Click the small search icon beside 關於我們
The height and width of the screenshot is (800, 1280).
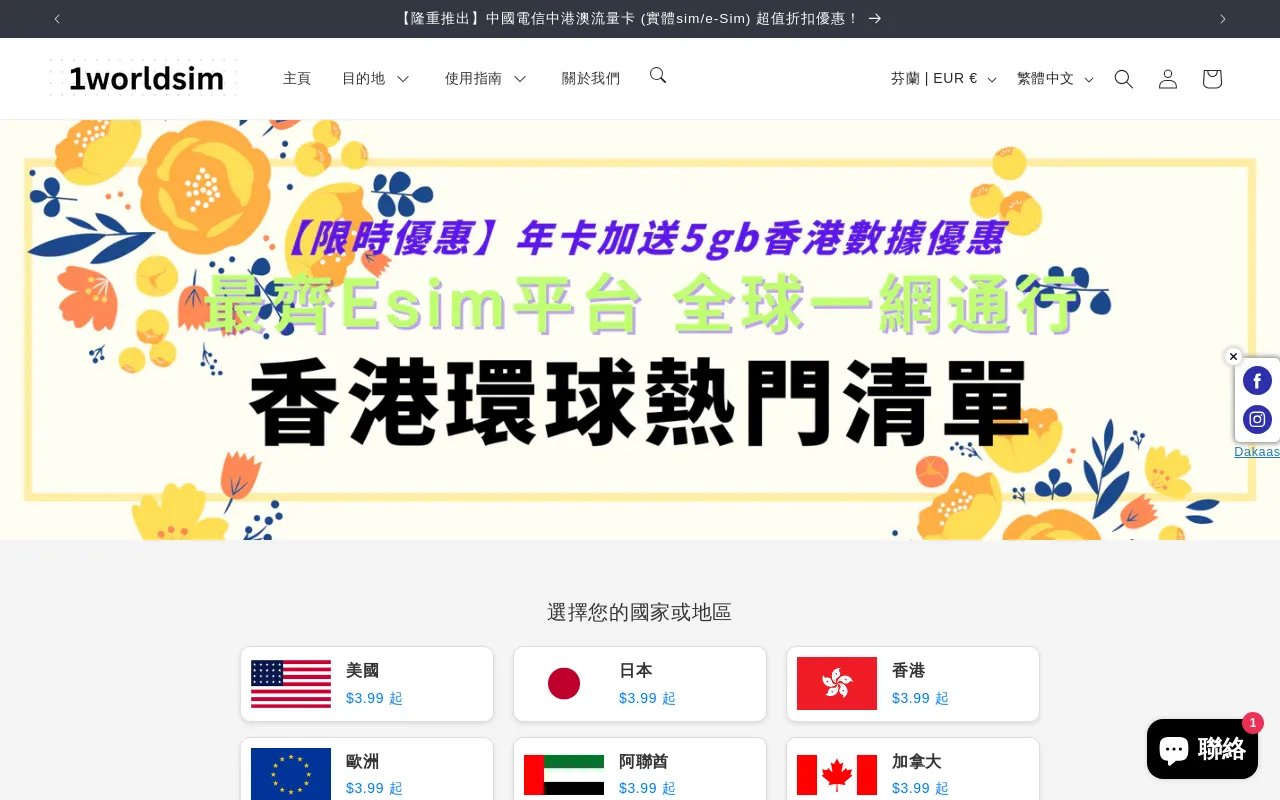coord(657,75)
